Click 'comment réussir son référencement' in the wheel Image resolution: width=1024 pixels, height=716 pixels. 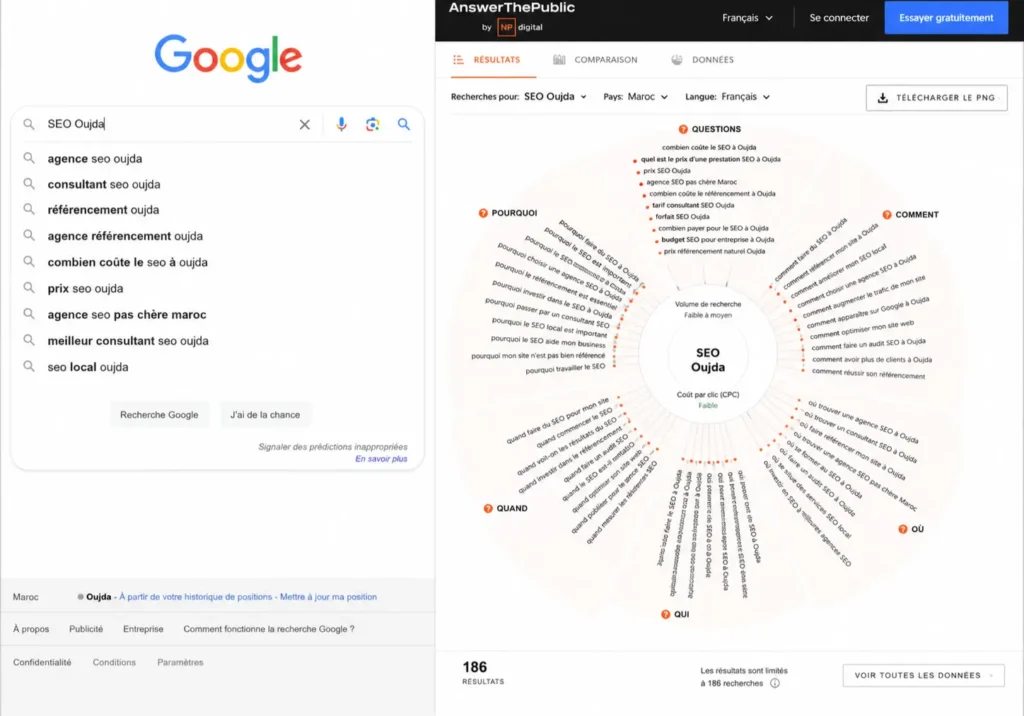click(869, 374)
